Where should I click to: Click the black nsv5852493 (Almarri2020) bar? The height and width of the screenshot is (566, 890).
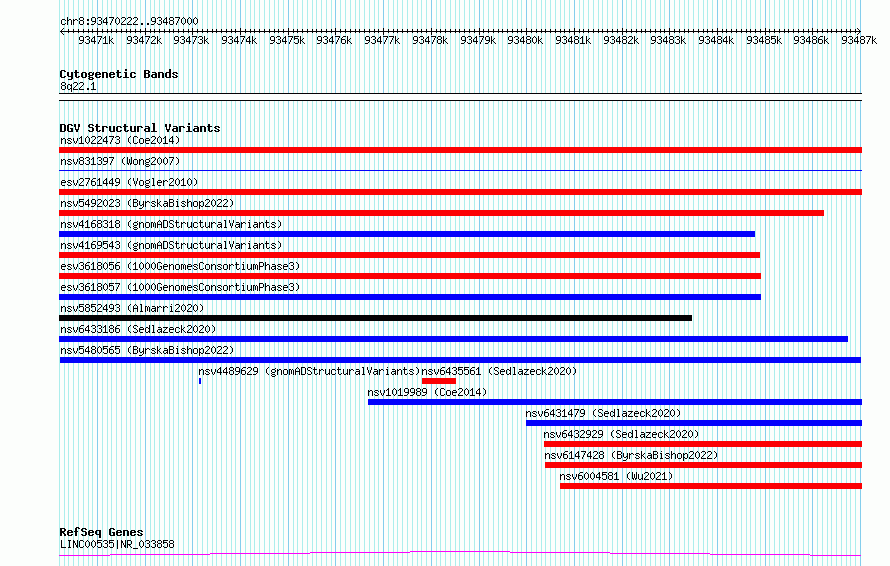coord(375,318)
